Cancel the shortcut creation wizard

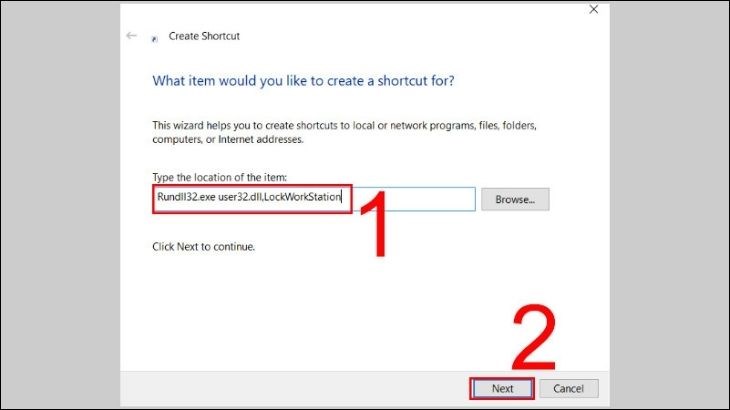click(568, 388)
